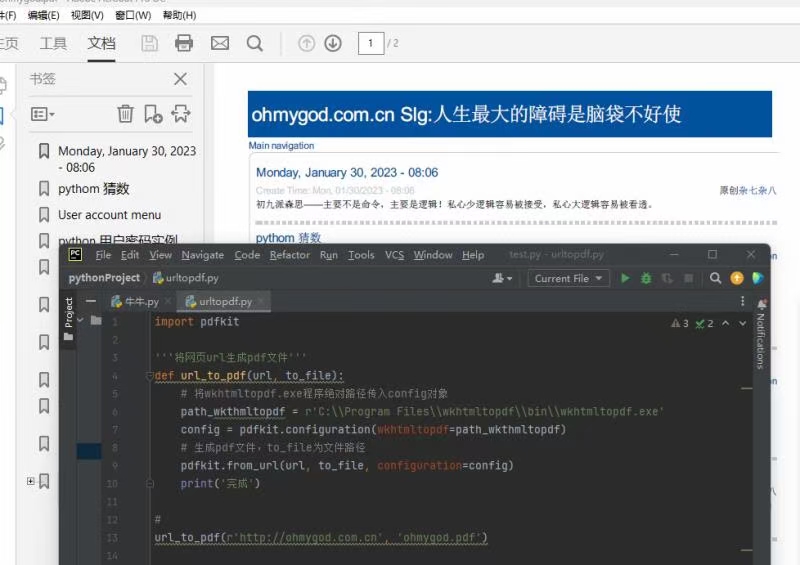Open the 视图(V) menu in PDF reader
The height and width of the screenshot is (565, 800).
click(x=87, y=15)
